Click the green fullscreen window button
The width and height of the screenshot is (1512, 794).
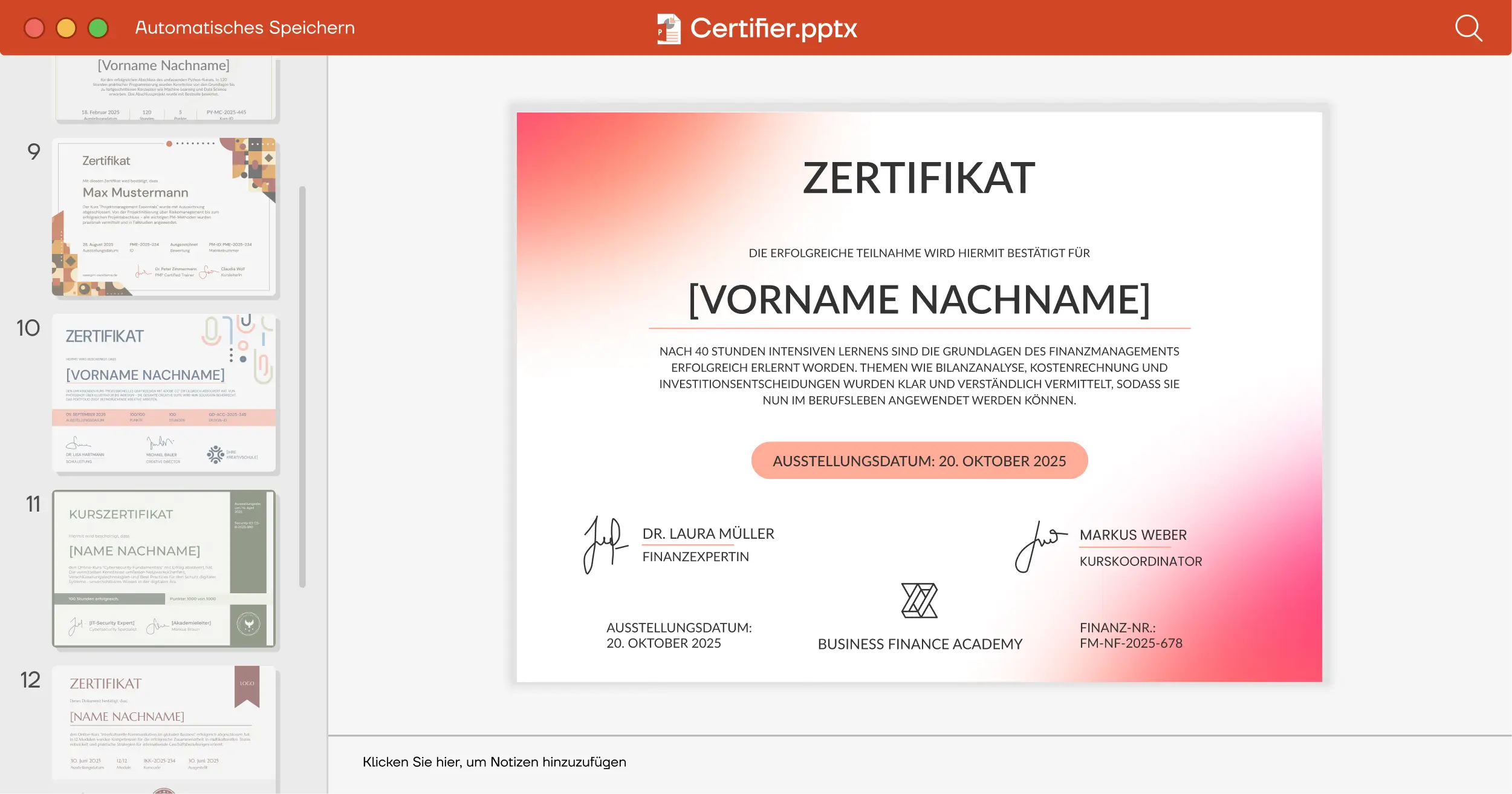click(x=98, y=28)
